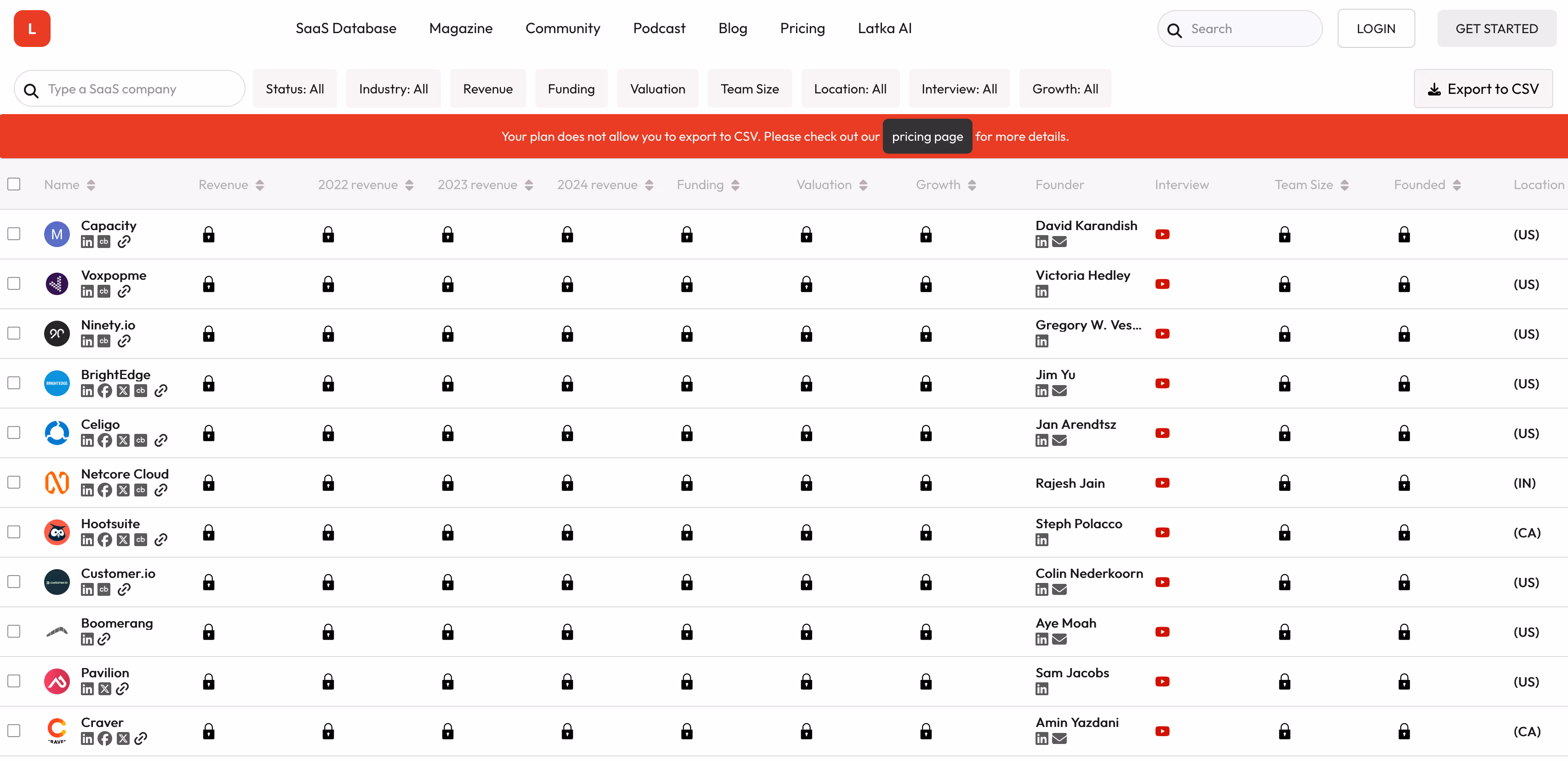The width and height of the screenshot is (1568, 761).
Task: Click Capacity's locked Revenue padlock
Action: tap(209, 235)
